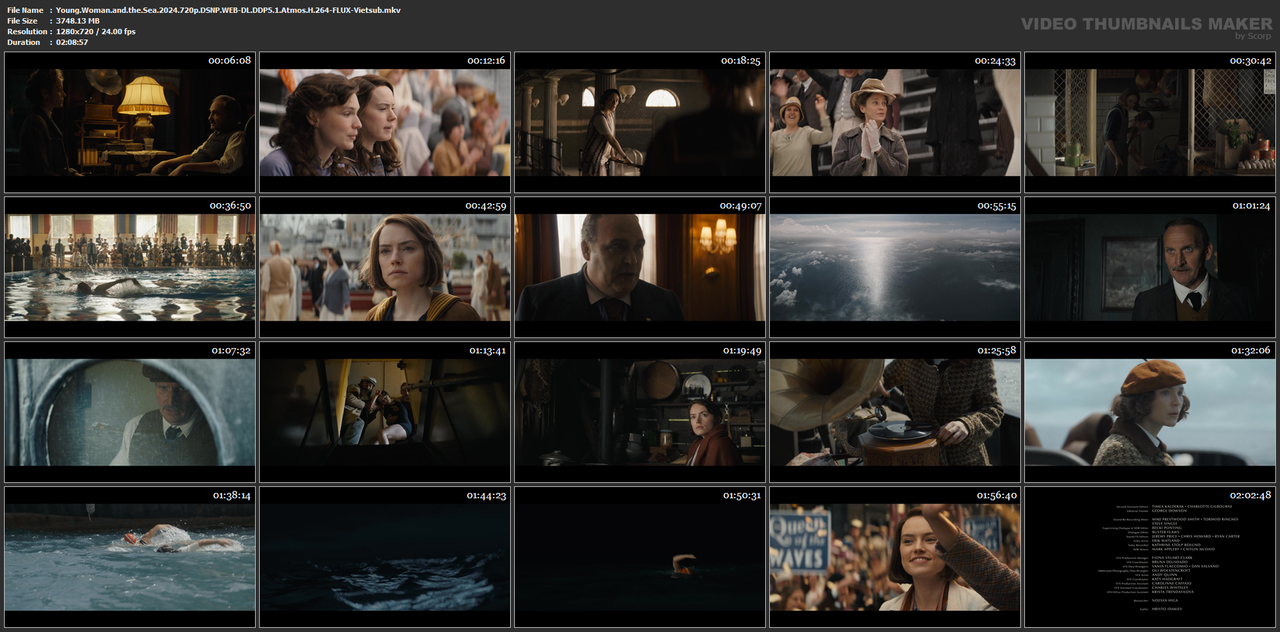Click the timestamp text 00:24:33
Screen dimensions: 1280x632
pyautogui.click(x=995, y=61)
